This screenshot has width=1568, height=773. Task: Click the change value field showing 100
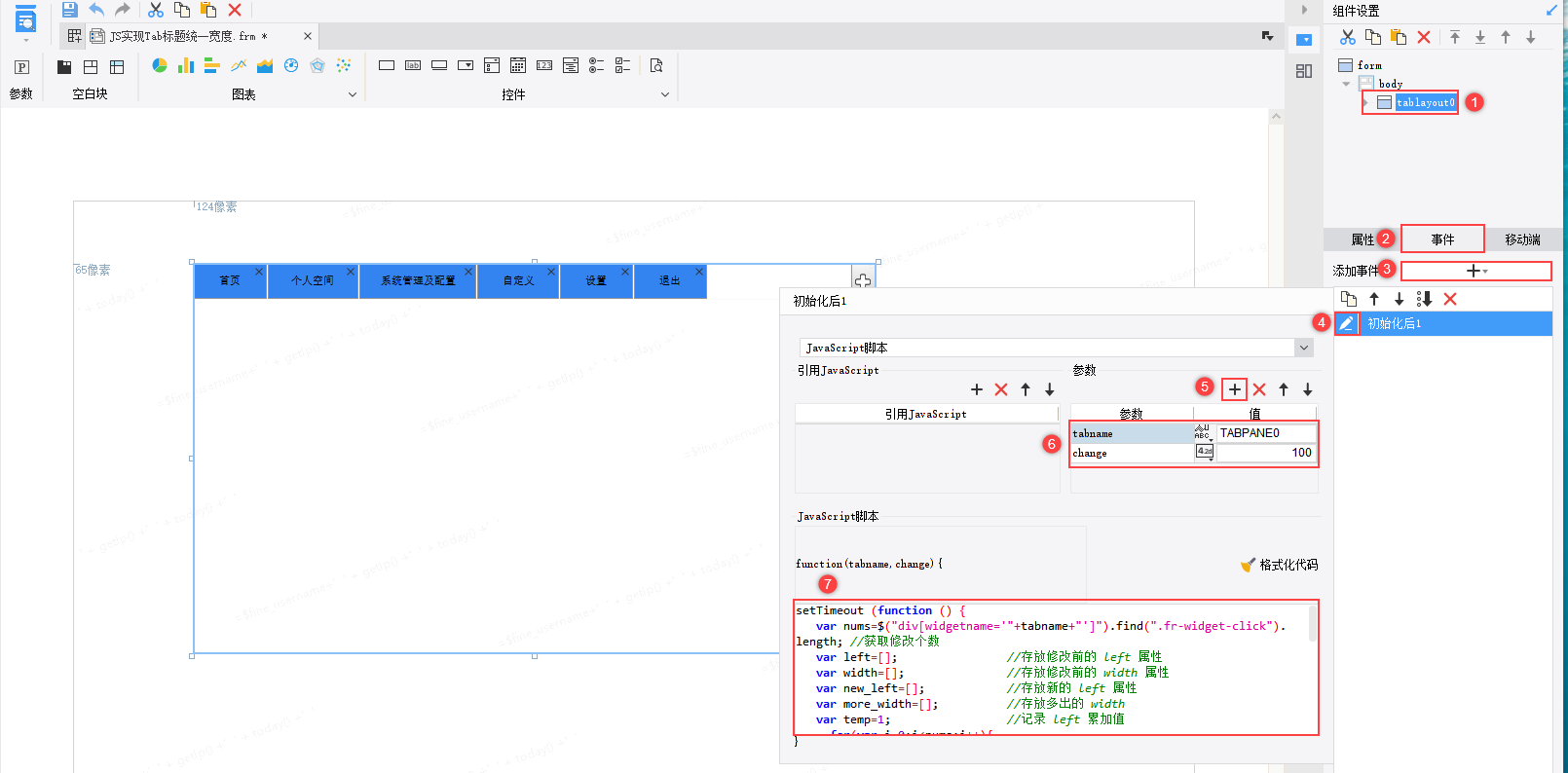1266,453
